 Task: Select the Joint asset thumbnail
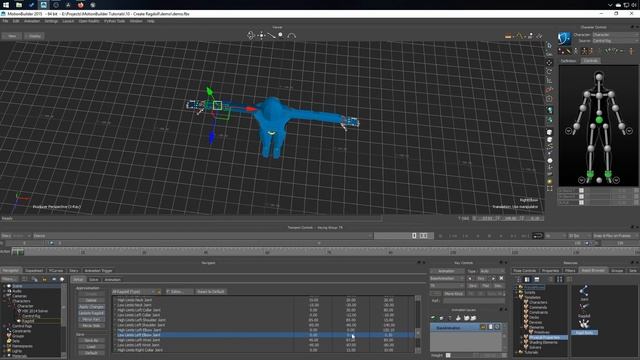(x=584, y=293)
